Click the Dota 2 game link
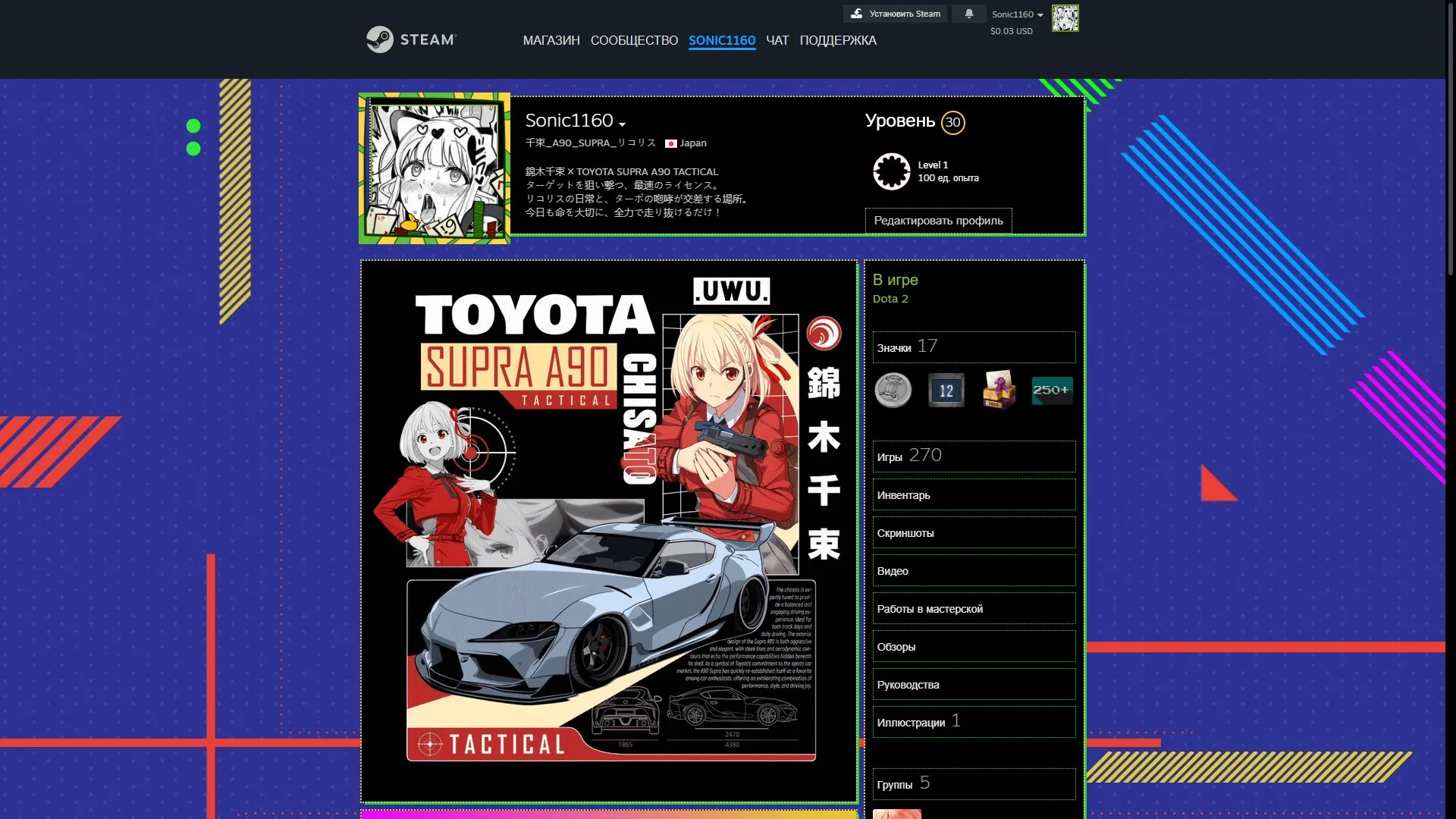The height and width of the screenshot is (819, 1456). click(x=890, y=299)
